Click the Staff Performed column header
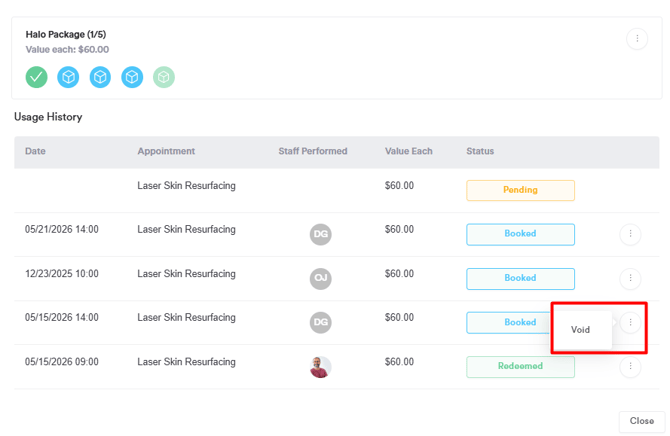The height and width of the screenshot is (436, 670). [313, 151]
